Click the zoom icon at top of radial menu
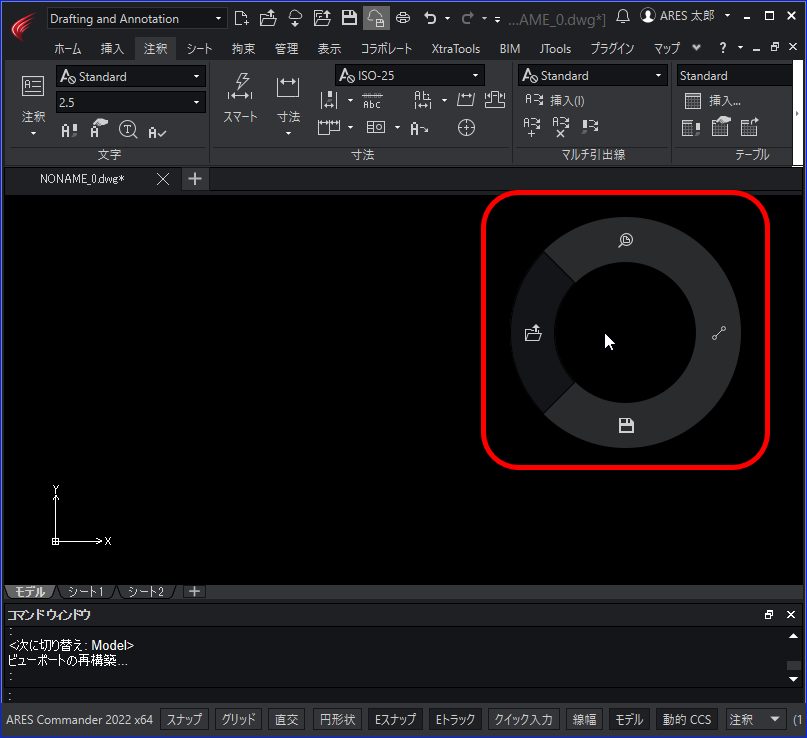807x738 pixels. 626,240
